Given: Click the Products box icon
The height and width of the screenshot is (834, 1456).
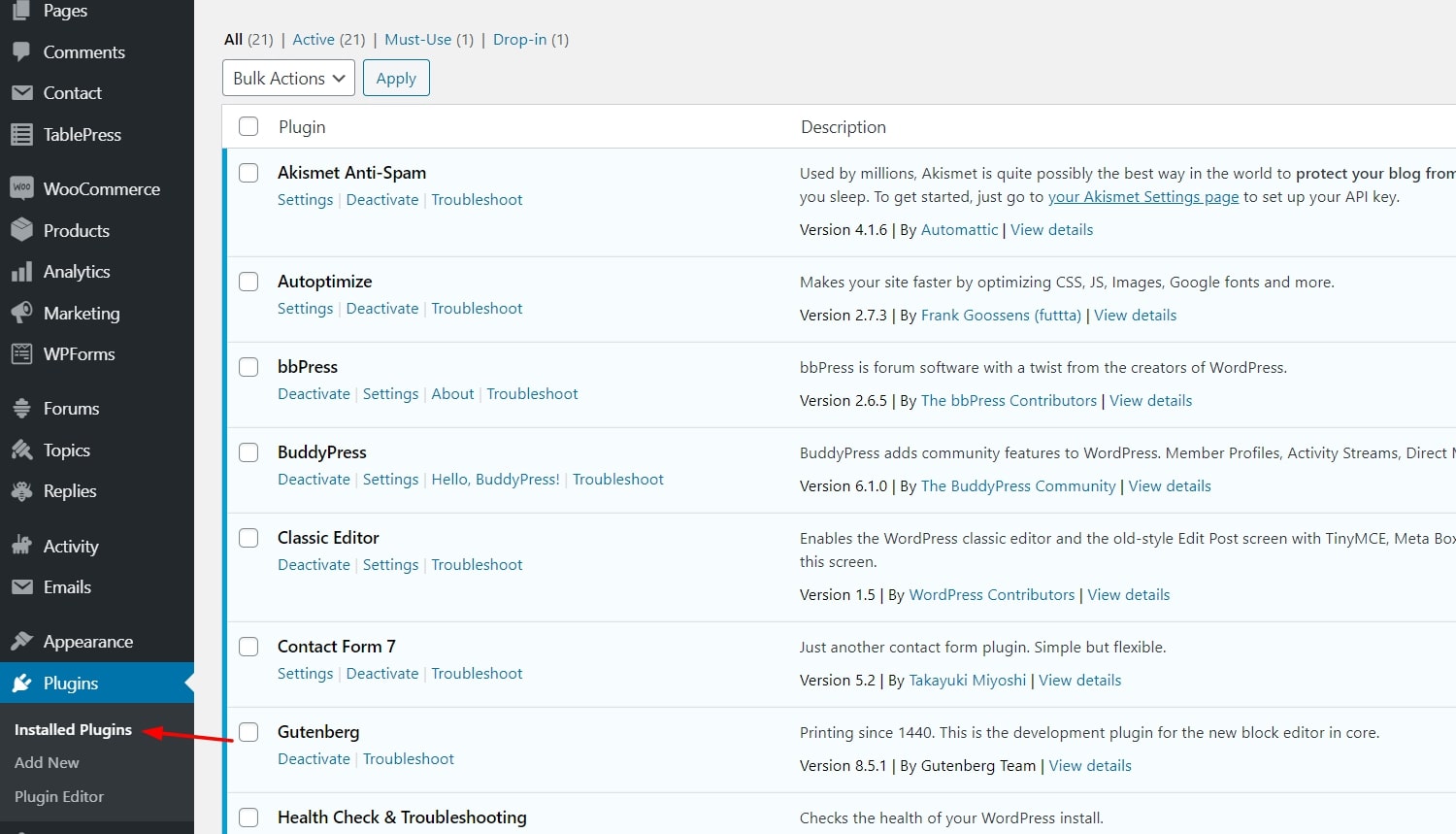Looking at the screenshot, I should pyautogui.click(x=21, y=231).
